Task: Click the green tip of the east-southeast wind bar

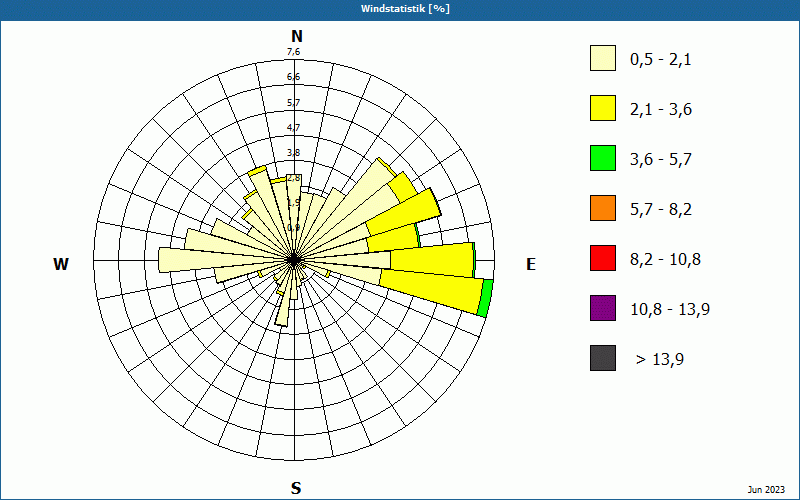Action: 485,298
